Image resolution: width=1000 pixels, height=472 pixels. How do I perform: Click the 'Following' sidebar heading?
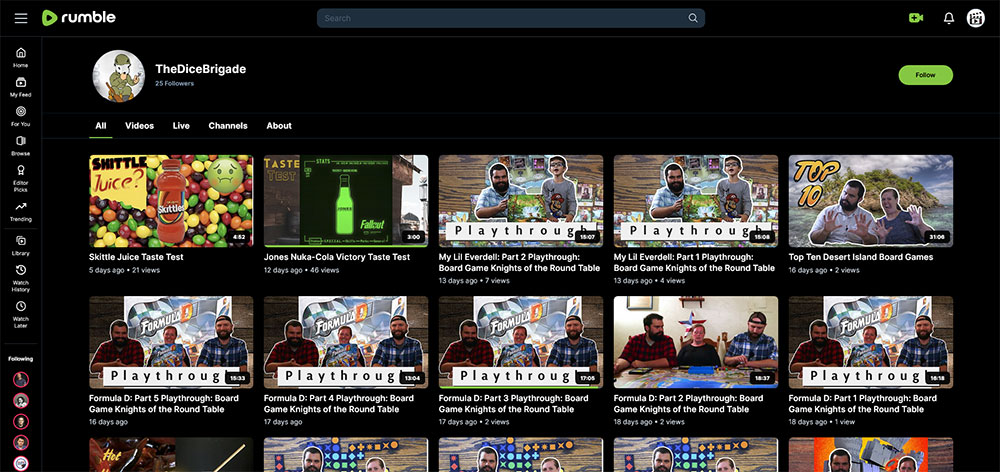tap(20, 359)
